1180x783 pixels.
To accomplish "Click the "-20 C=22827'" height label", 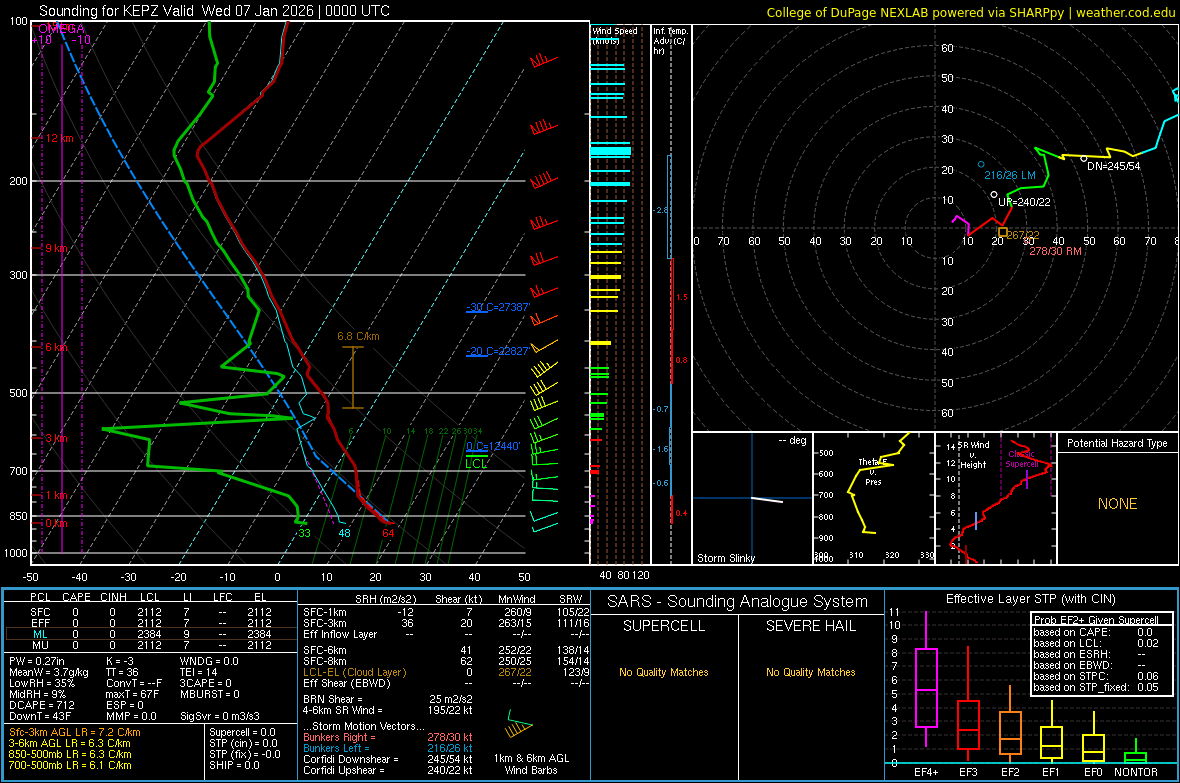I will [x=498, y=351].
